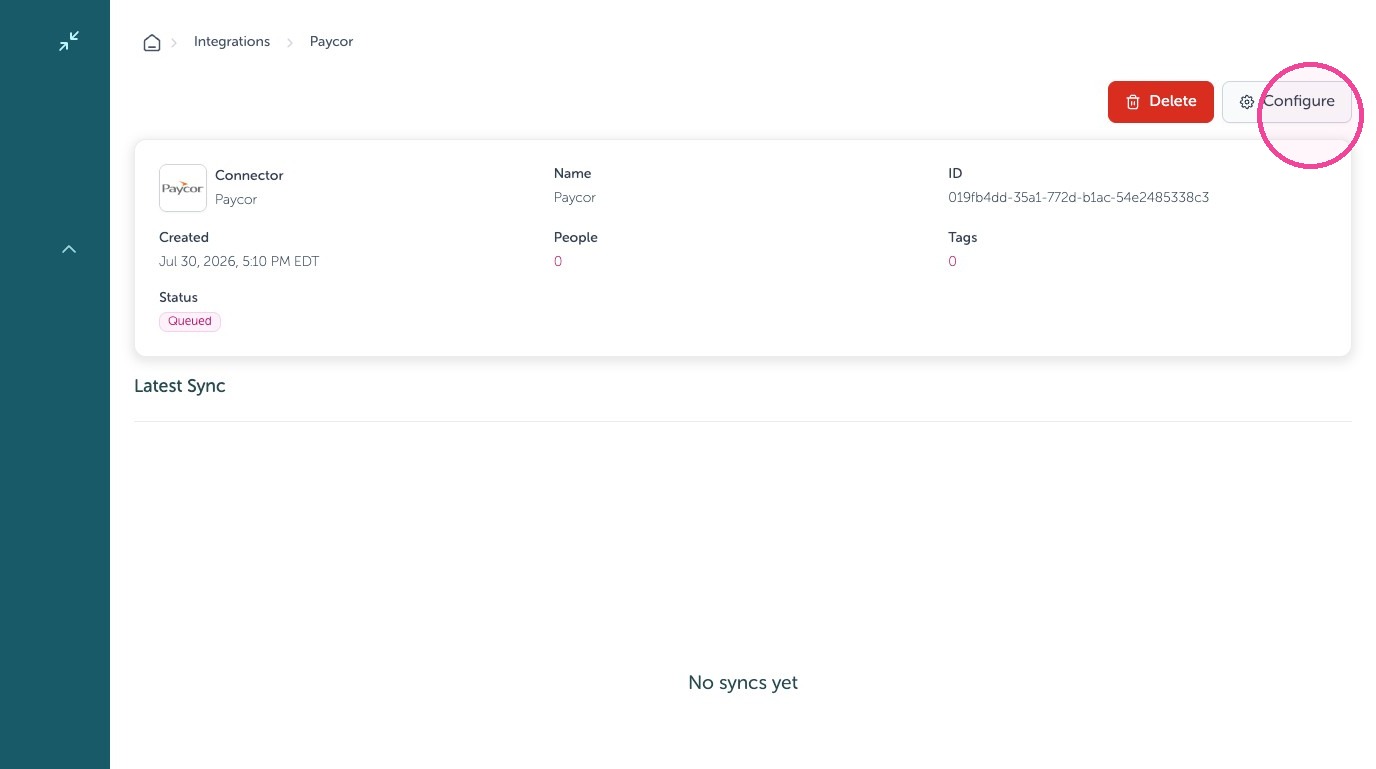The height and width of the screenshot is (769, 1376).
Task: Click the Paycor logo thumbnail
Action: pos(183,188)
